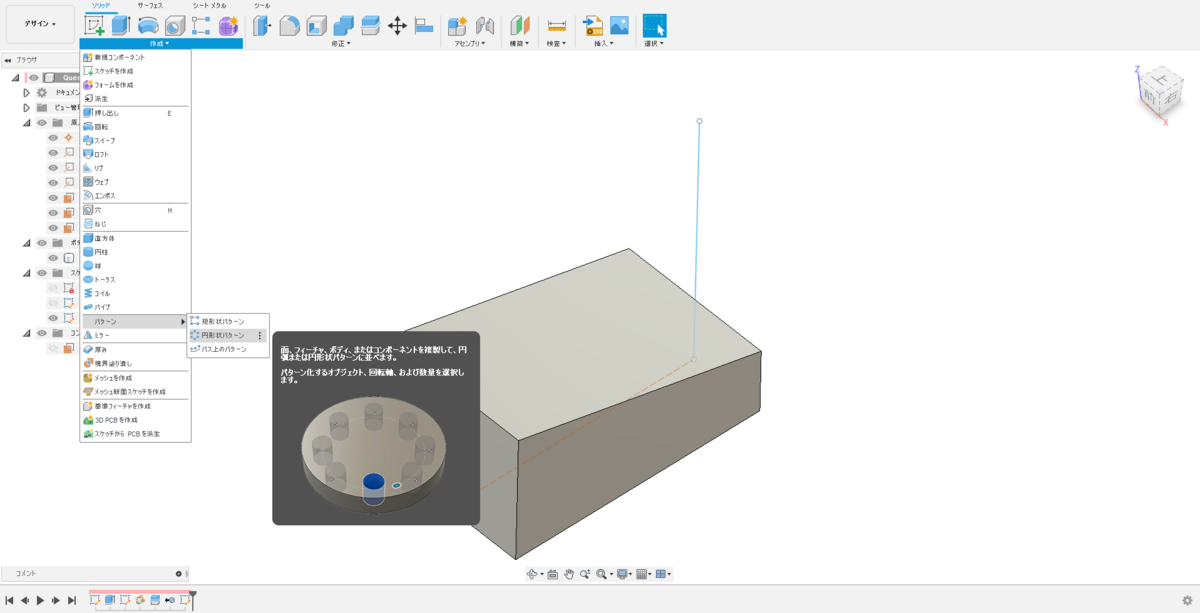Click the Select tool icon above 選択
This screenshot has height=613, width=1200.
(x=654, y=26)
